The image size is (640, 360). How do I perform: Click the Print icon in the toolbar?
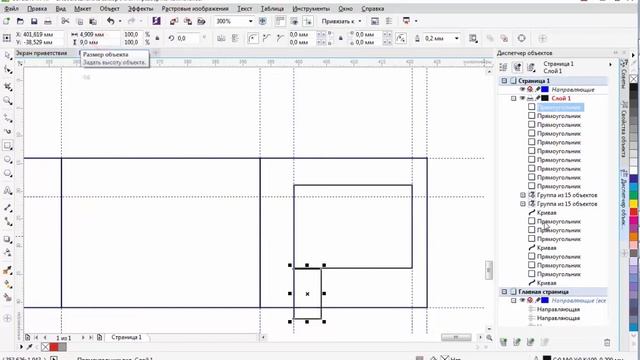point(48,21)
